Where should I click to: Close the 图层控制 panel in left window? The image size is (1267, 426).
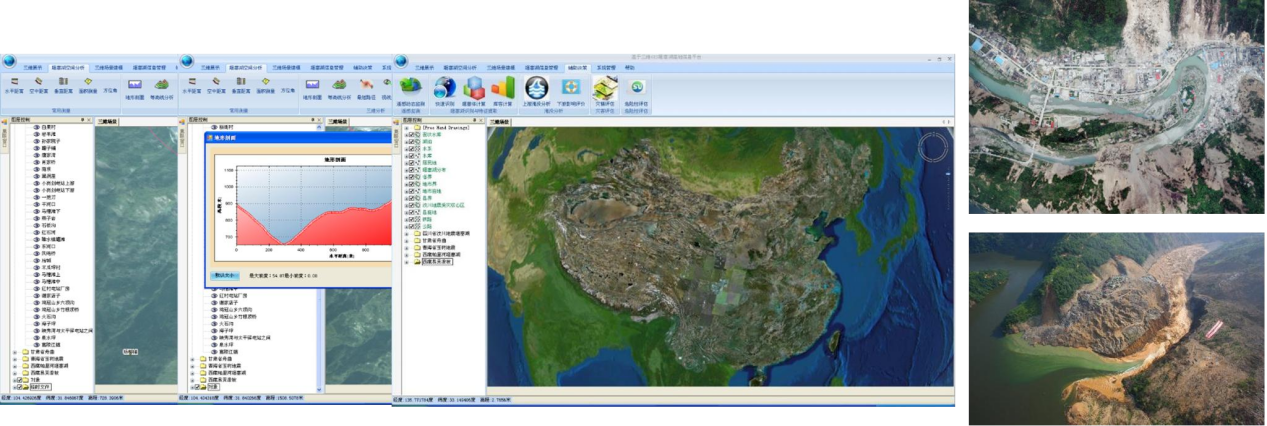click(88, 119)
